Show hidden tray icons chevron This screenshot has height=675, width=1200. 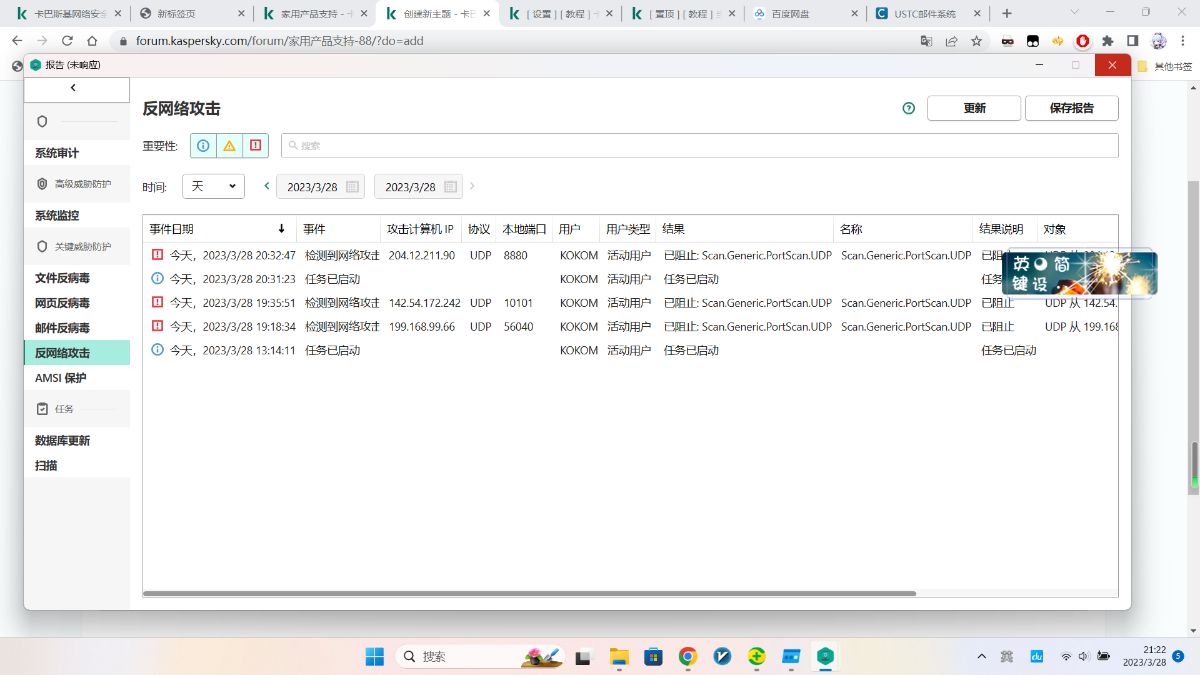(982, 657)
